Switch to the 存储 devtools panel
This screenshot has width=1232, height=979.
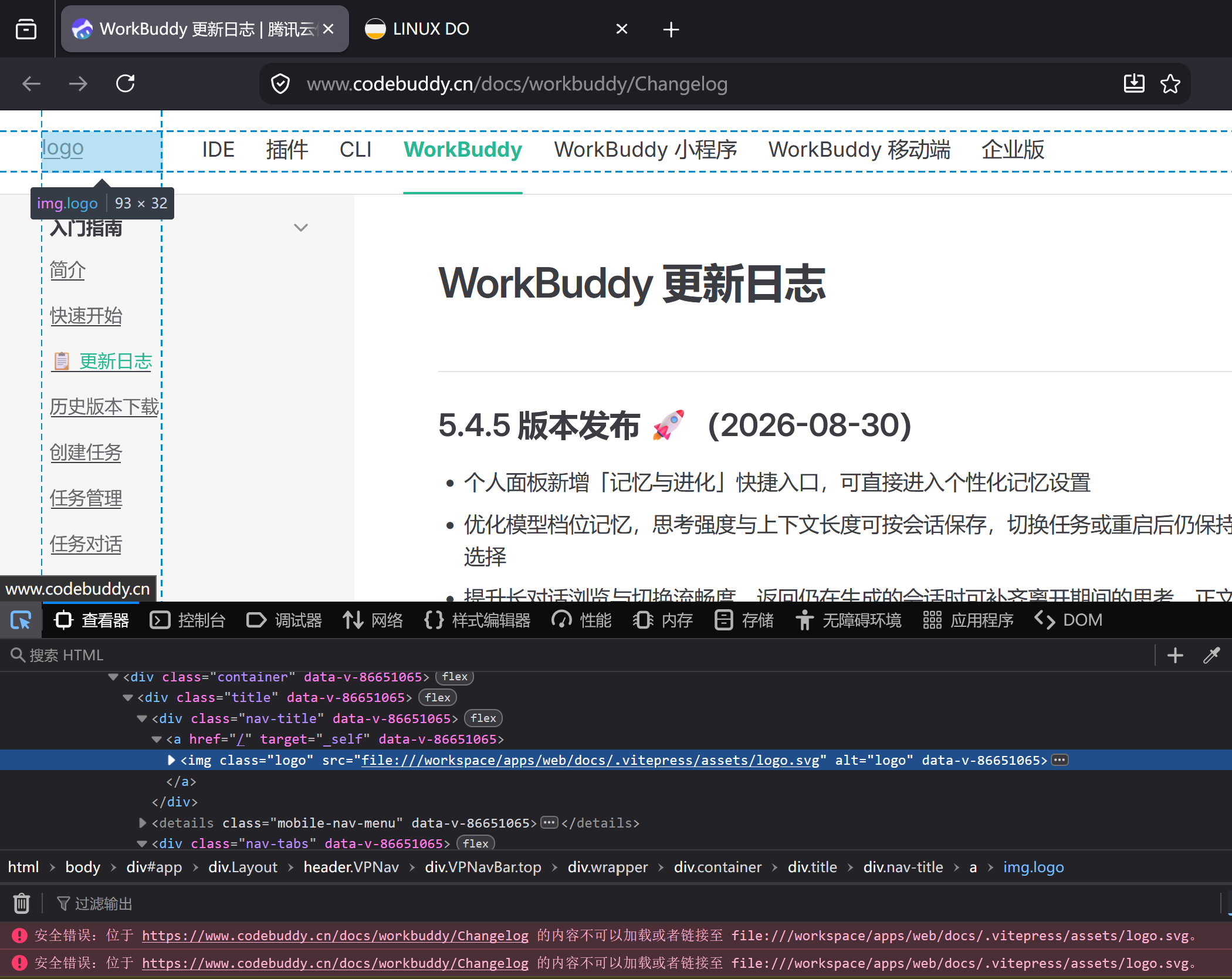pos(744,620)
